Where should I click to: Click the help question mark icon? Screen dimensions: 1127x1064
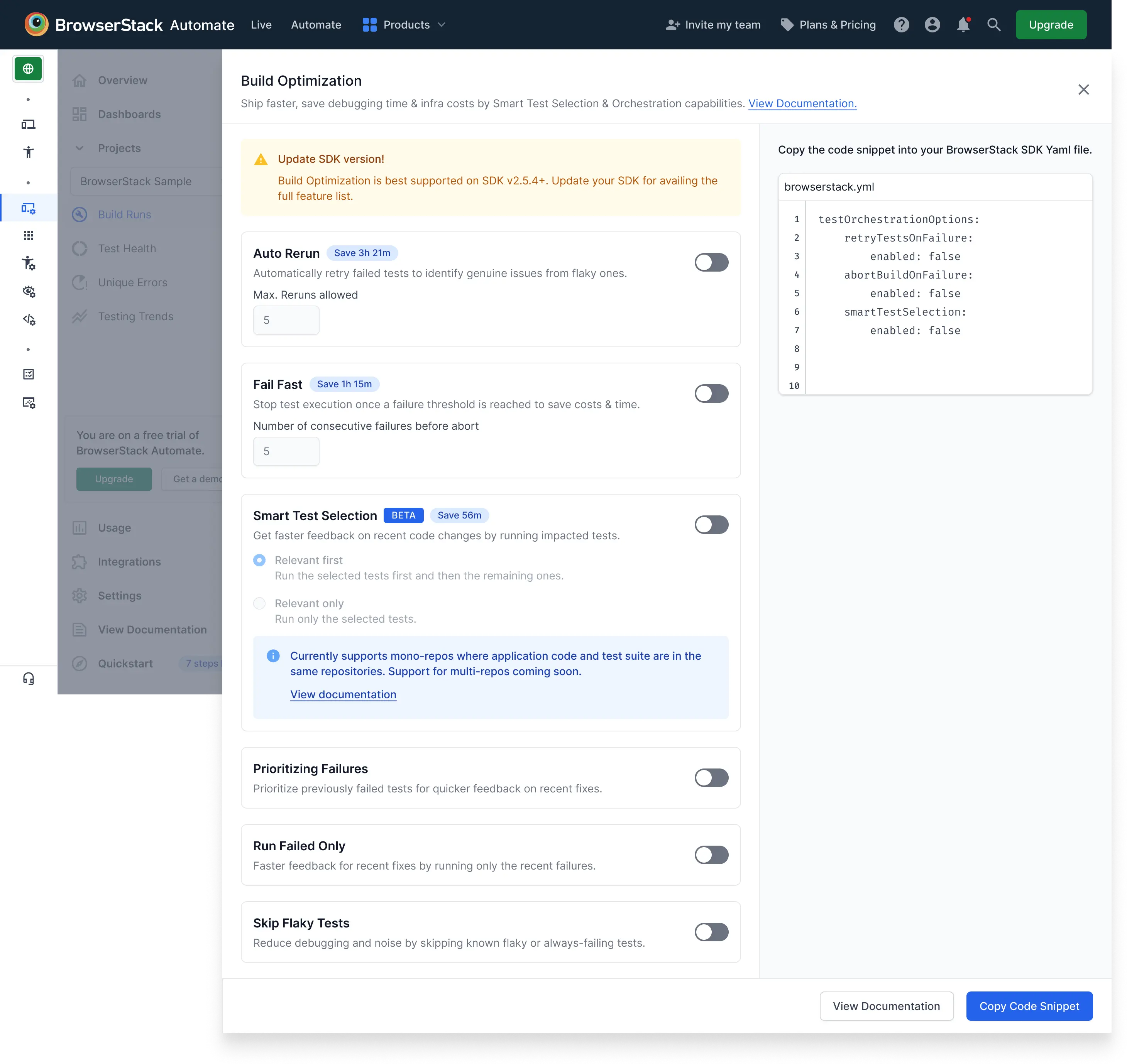point(902,24)
